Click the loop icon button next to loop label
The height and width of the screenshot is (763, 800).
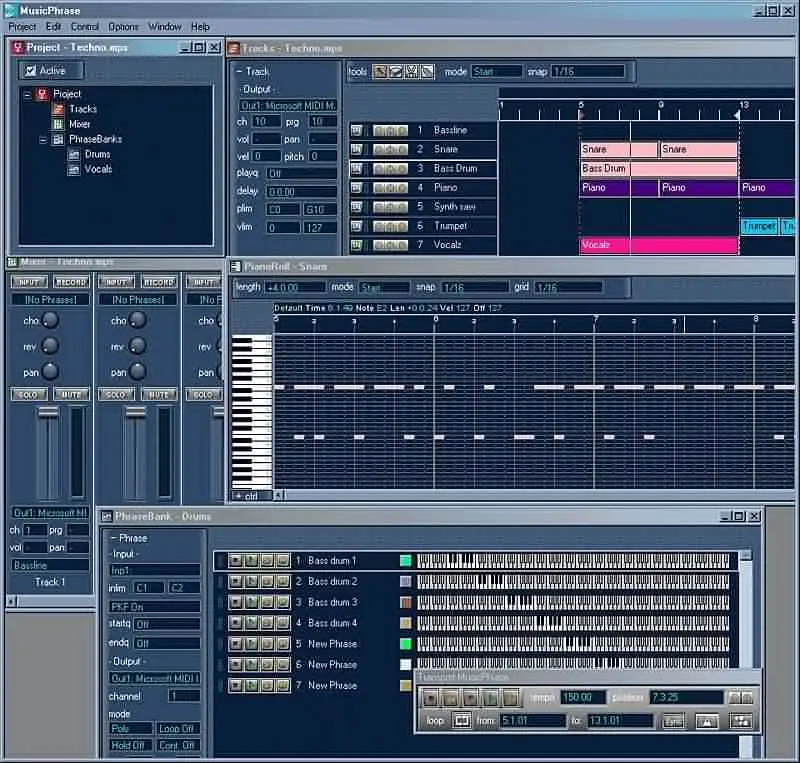tap(462, 721)
